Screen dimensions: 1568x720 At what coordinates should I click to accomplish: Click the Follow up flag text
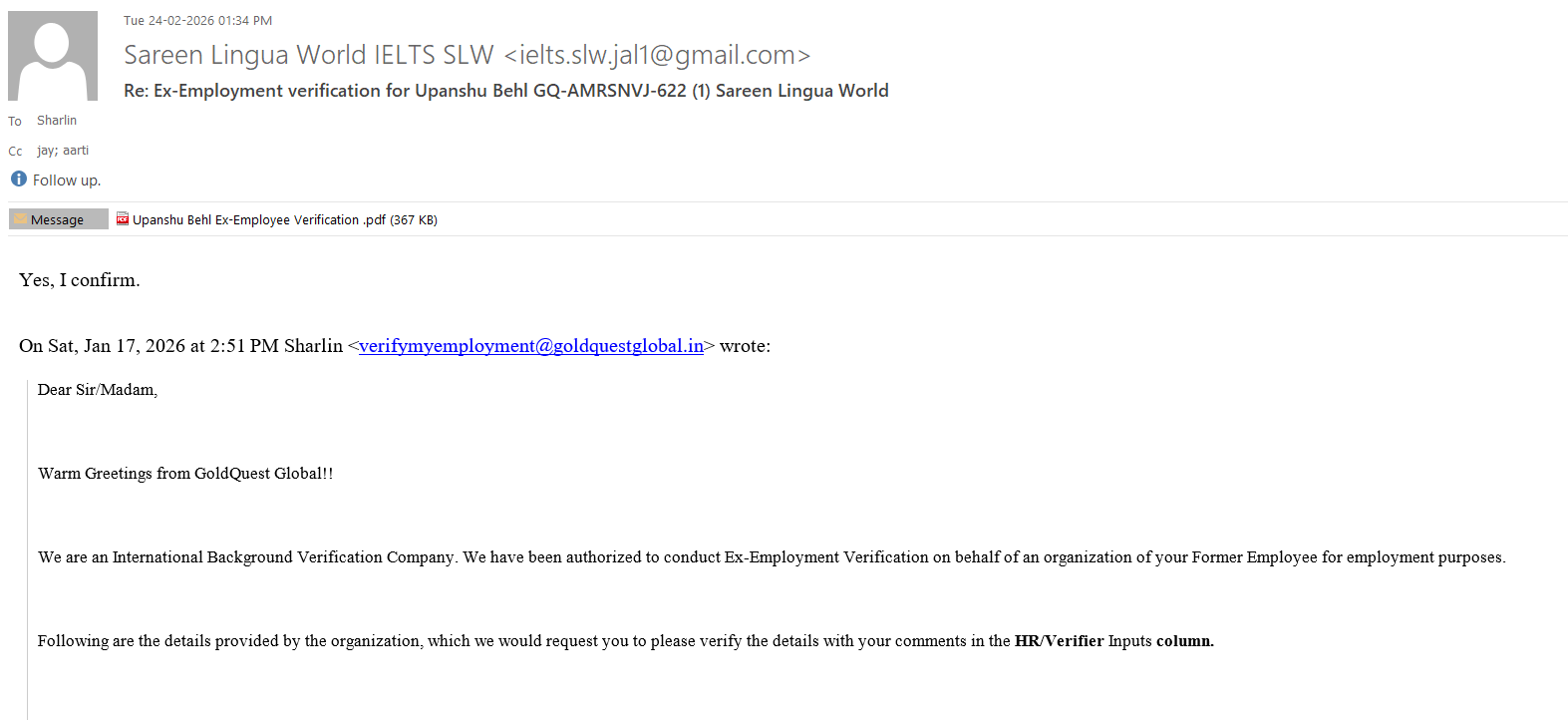(67, 180)
